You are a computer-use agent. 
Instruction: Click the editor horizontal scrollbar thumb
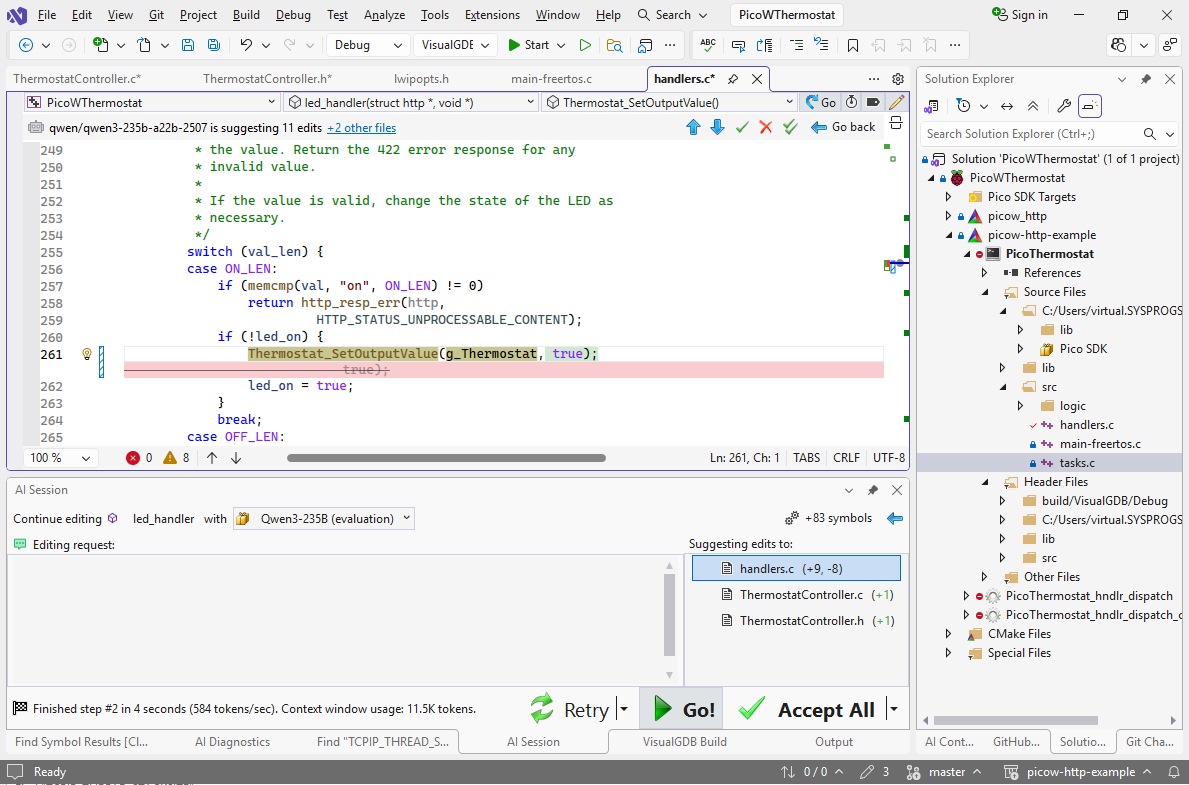(x=446, y=458)
